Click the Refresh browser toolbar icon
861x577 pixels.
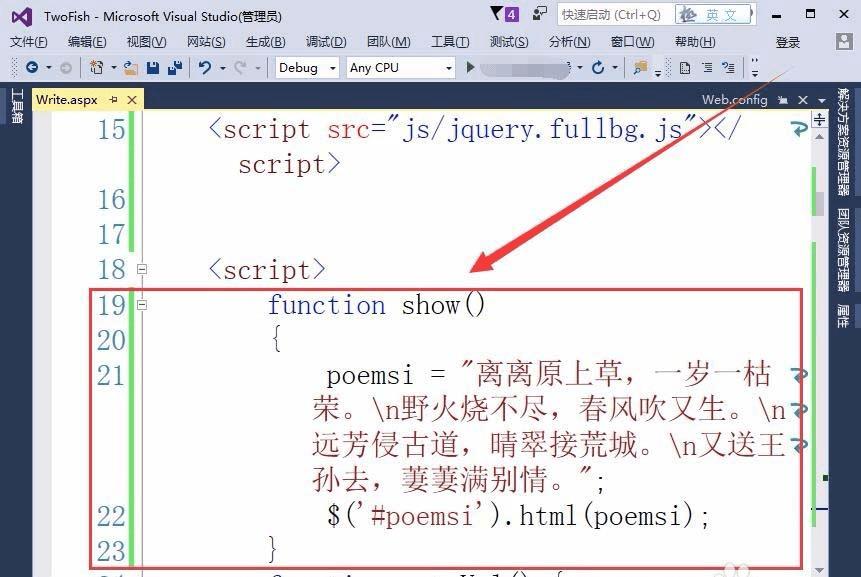click(x=598, y=68)
